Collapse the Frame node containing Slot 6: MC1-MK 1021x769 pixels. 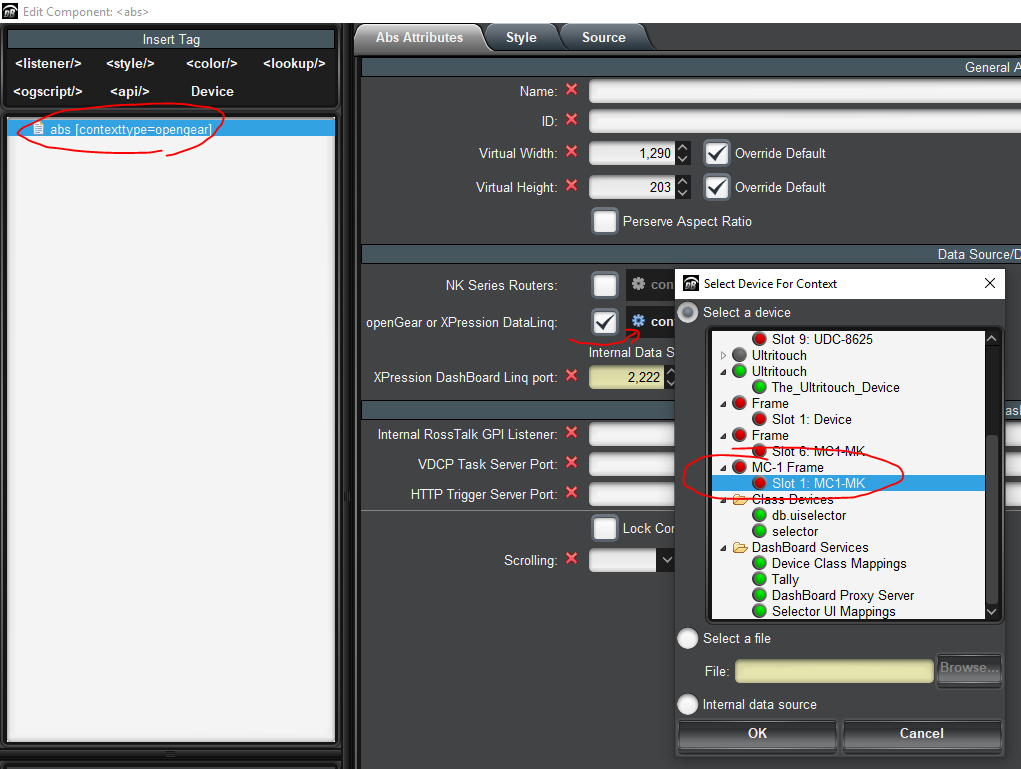pyautogui.click(x=723, y=436)
